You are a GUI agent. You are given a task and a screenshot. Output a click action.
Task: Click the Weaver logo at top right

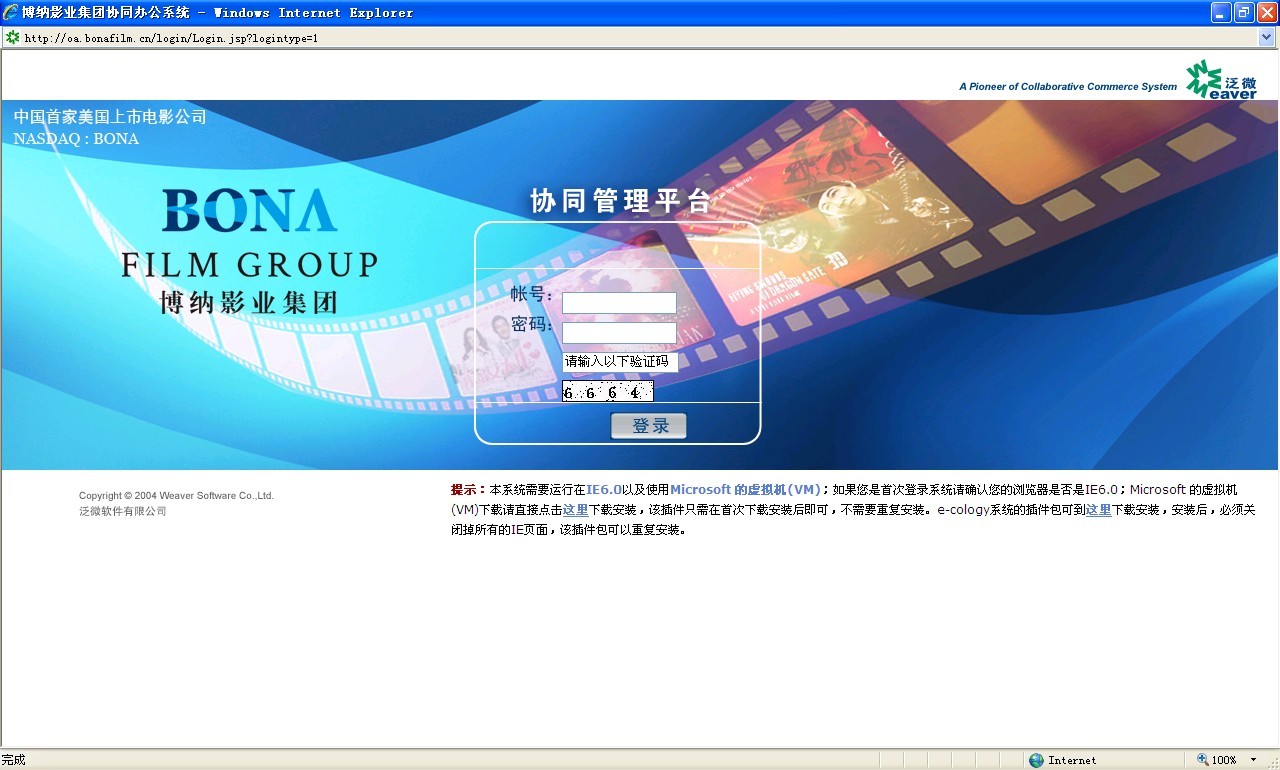[x=1221, y=79]
